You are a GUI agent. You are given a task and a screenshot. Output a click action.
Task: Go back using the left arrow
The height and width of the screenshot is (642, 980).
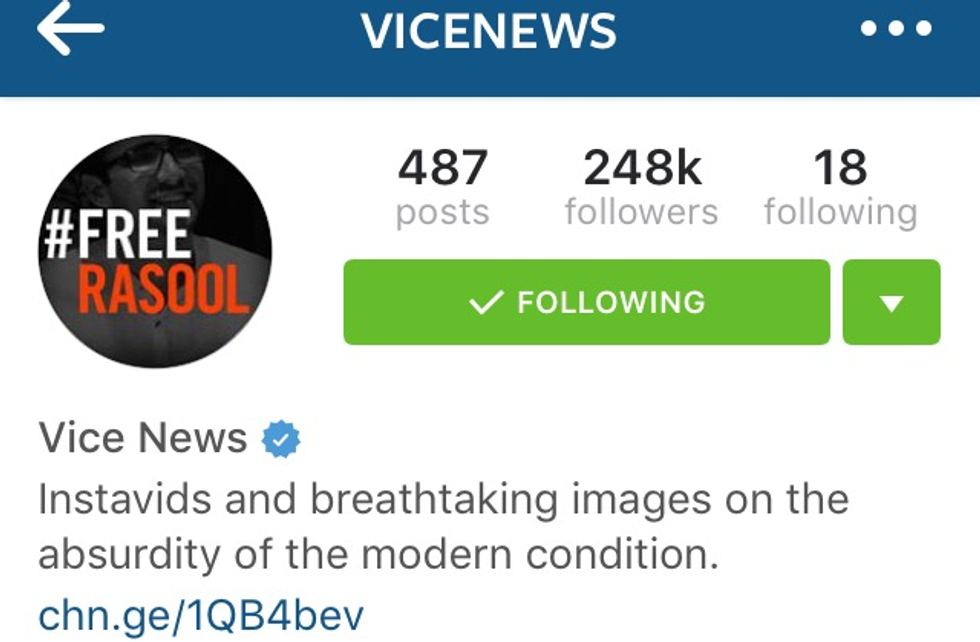70,29
